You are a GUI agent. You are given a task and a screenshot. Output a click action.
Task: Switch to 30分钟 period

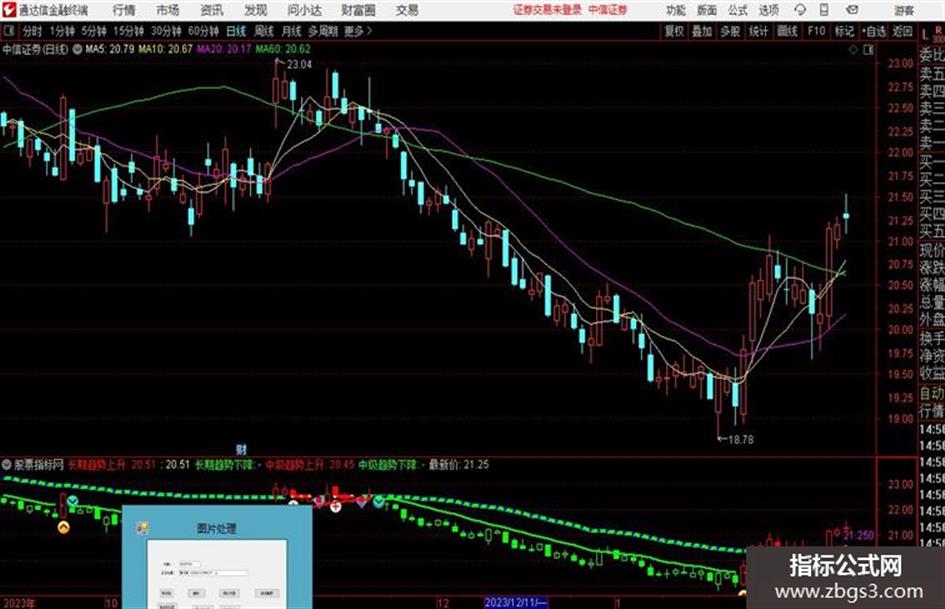pos(166,31)
